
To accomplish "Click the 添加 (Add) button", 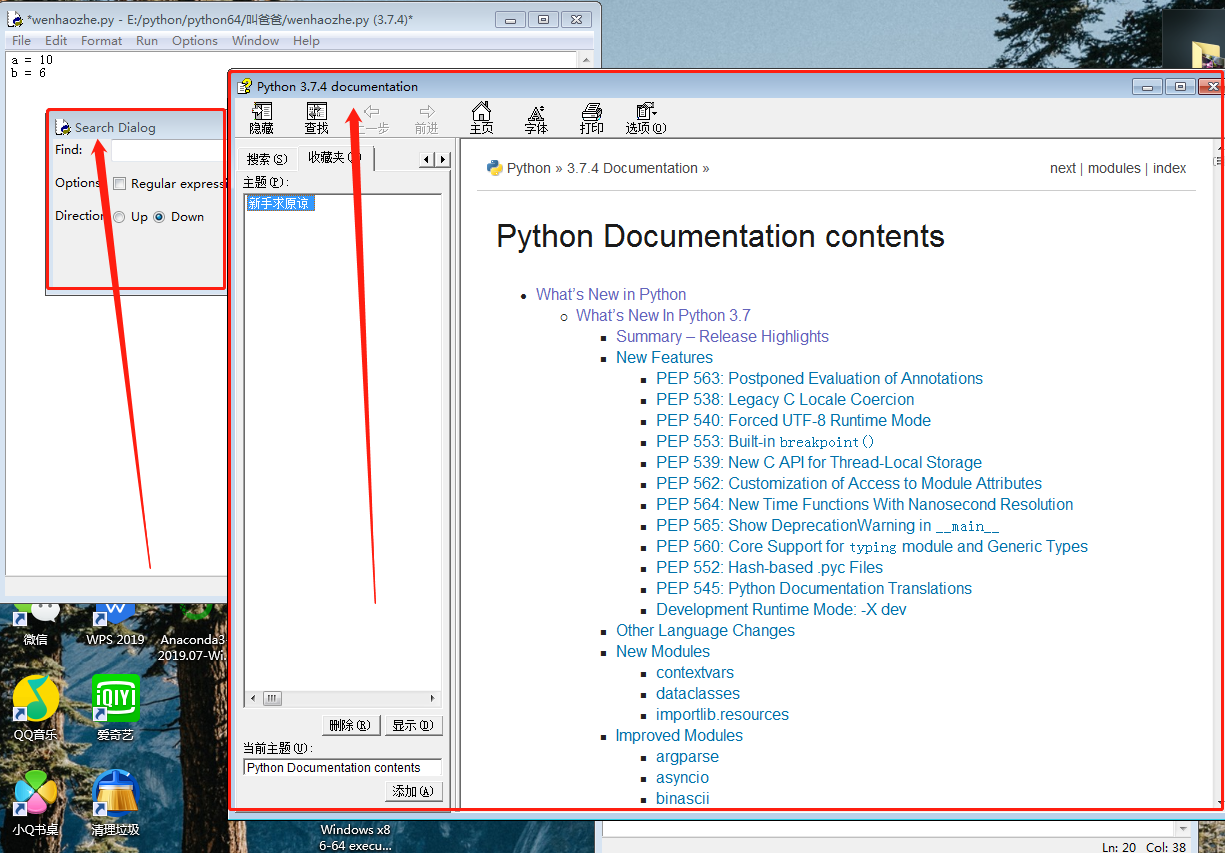I will point(413,791).
